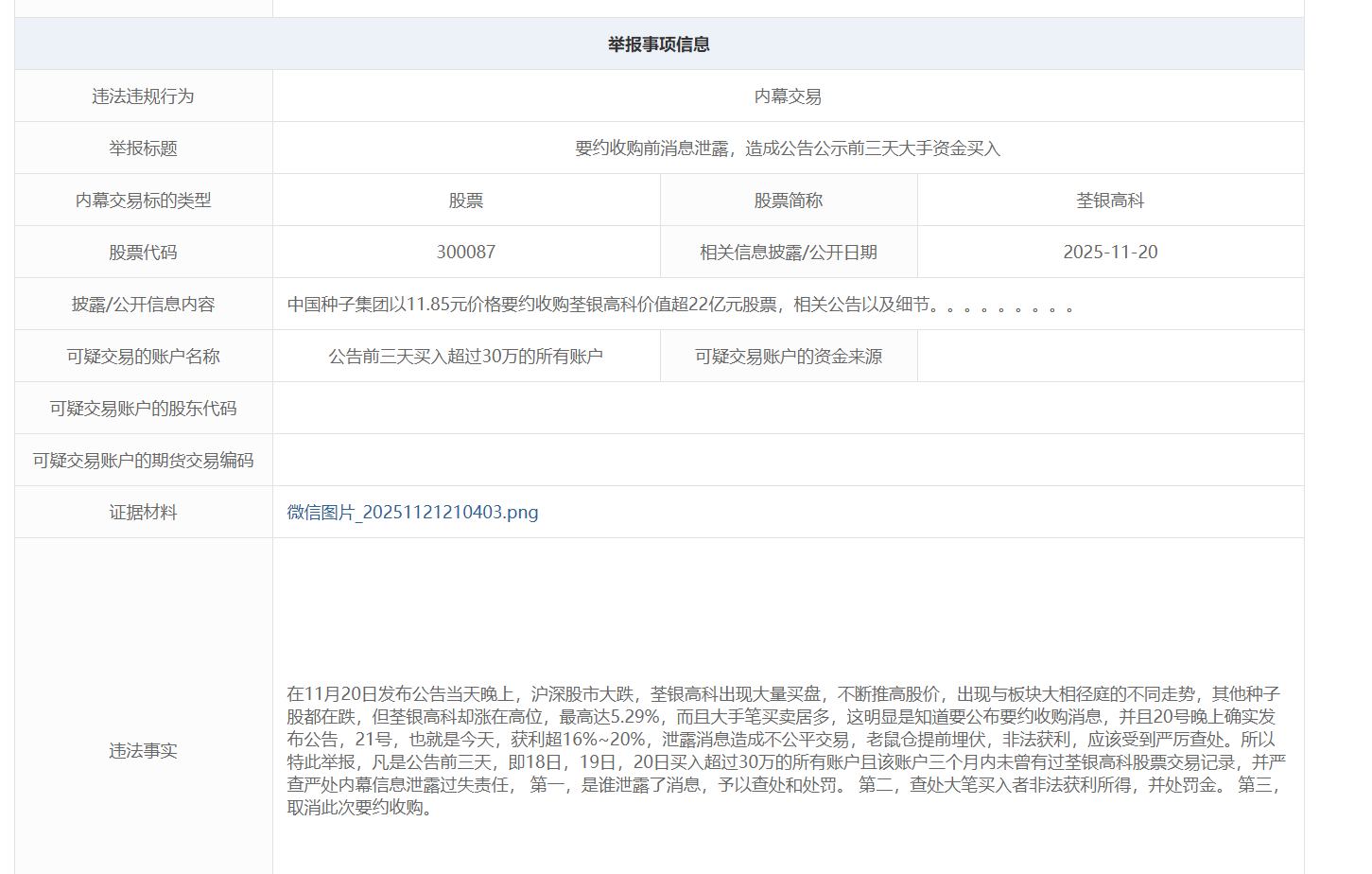1372x874 pixels.
Task: Click the 内幕交易标的类型 label
Action: click(x=144, y=201)
